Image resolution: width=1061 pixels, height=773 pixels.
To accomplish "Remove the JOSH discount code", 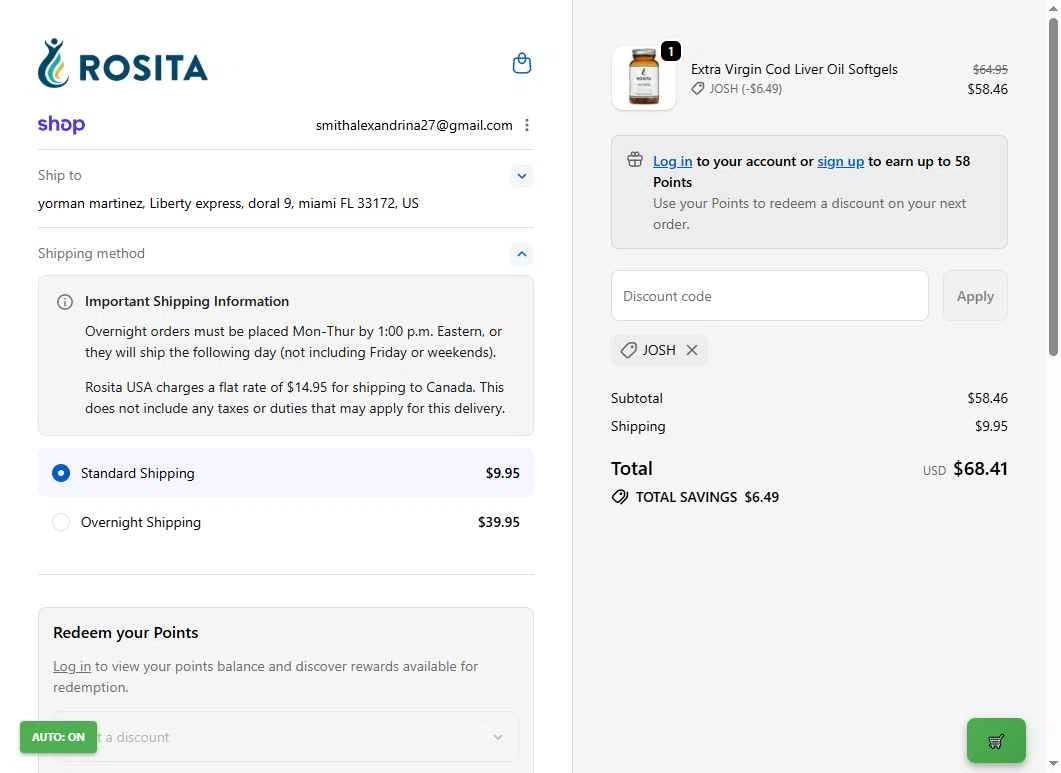I will pyautogui.click(x=692, y=350).
